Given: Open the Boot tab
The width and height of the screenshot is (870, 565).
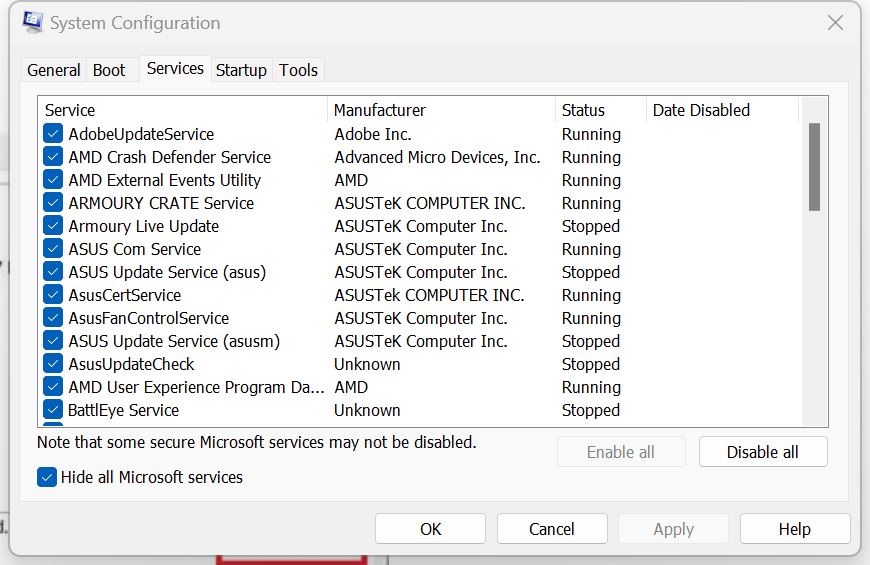Looking at the screenshot, I should [109, 70].
